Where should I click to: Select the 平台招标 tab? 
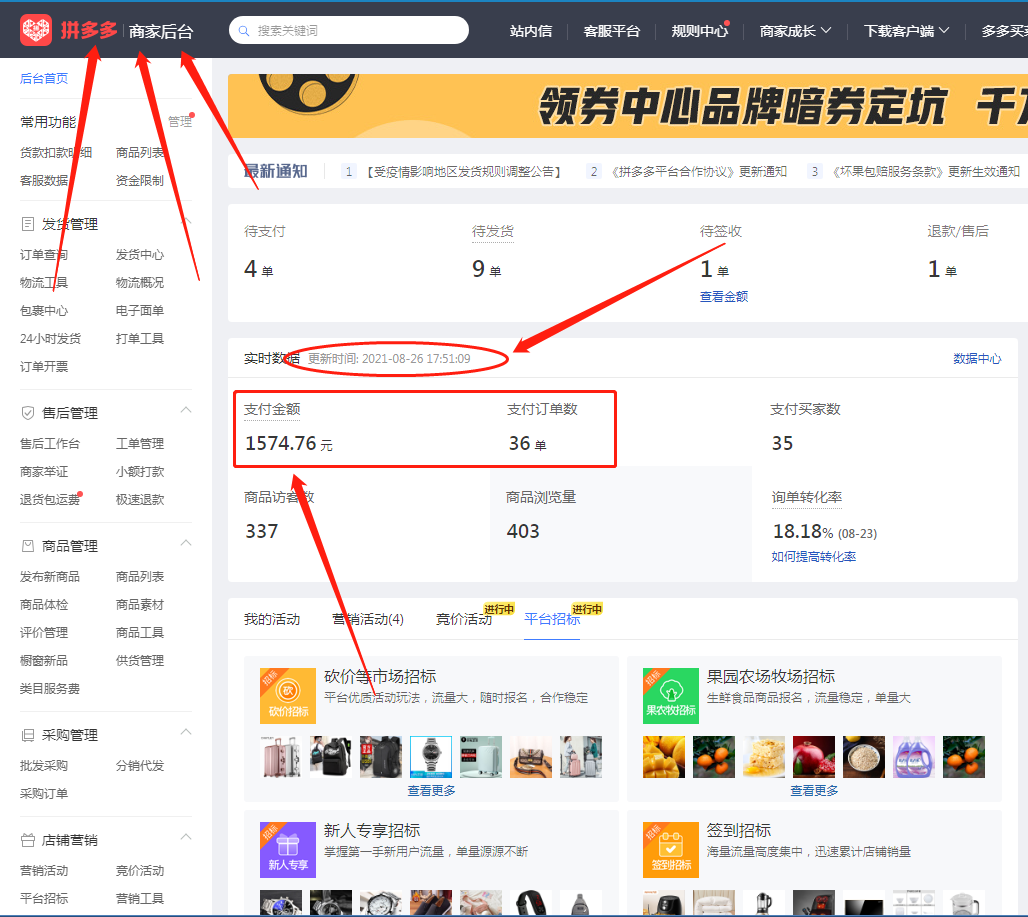click(552, 619)
